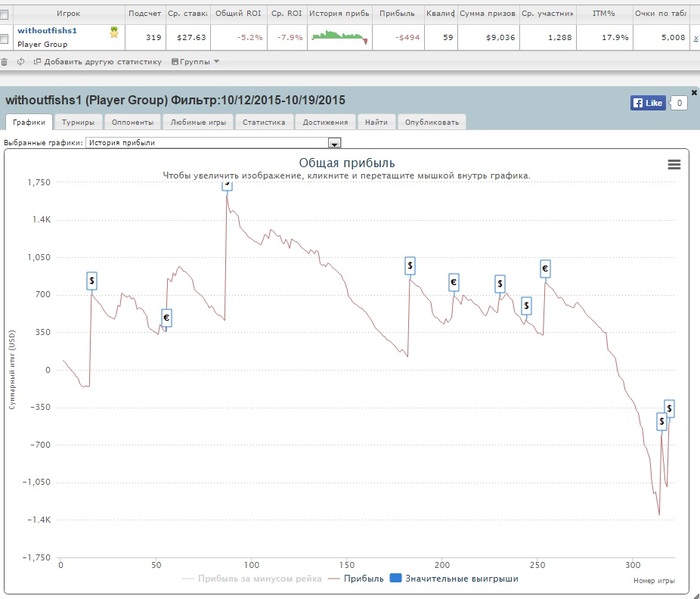Open the chart hamburger menu icon

[674, 165]
